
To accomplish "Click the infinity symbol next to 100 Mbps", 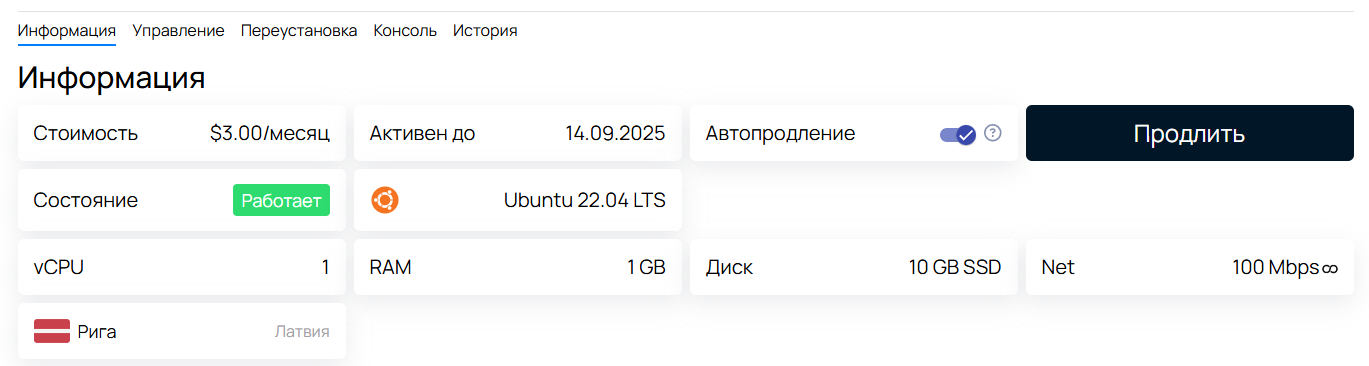I will click(1330, 268).
